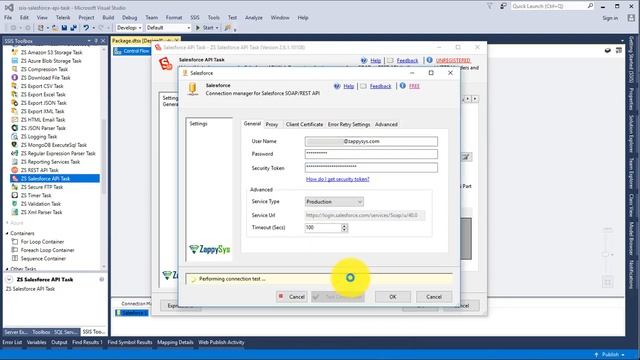Viewport: 640px width, 360px height.
Task: Click the UNREGISTERED link
Action: click(453, 60)
